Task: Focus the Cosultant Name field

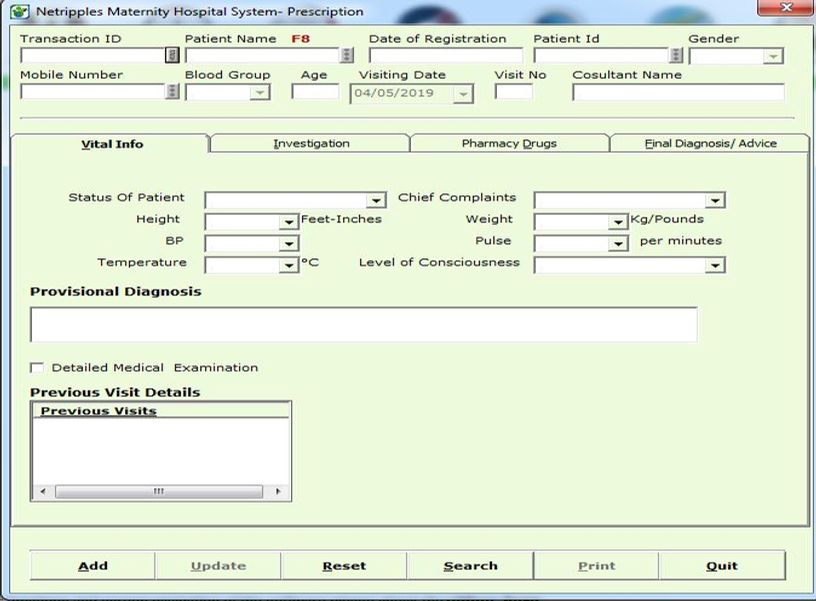Action: 678,92
